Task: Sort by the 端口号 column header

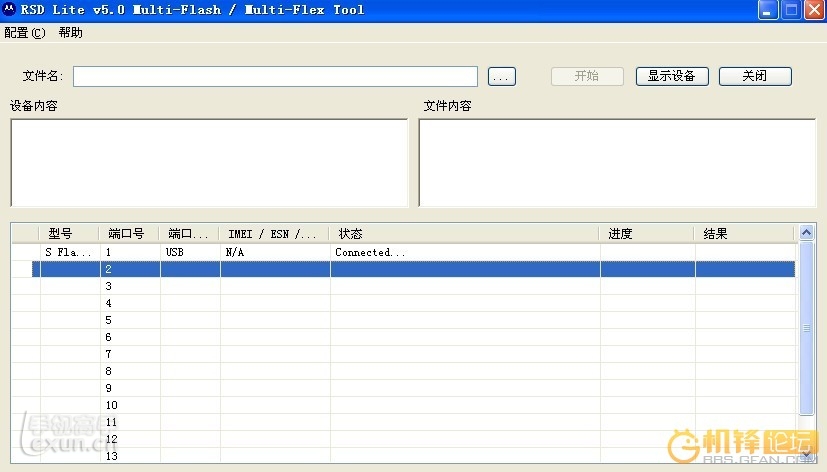Action: point(129,234)
